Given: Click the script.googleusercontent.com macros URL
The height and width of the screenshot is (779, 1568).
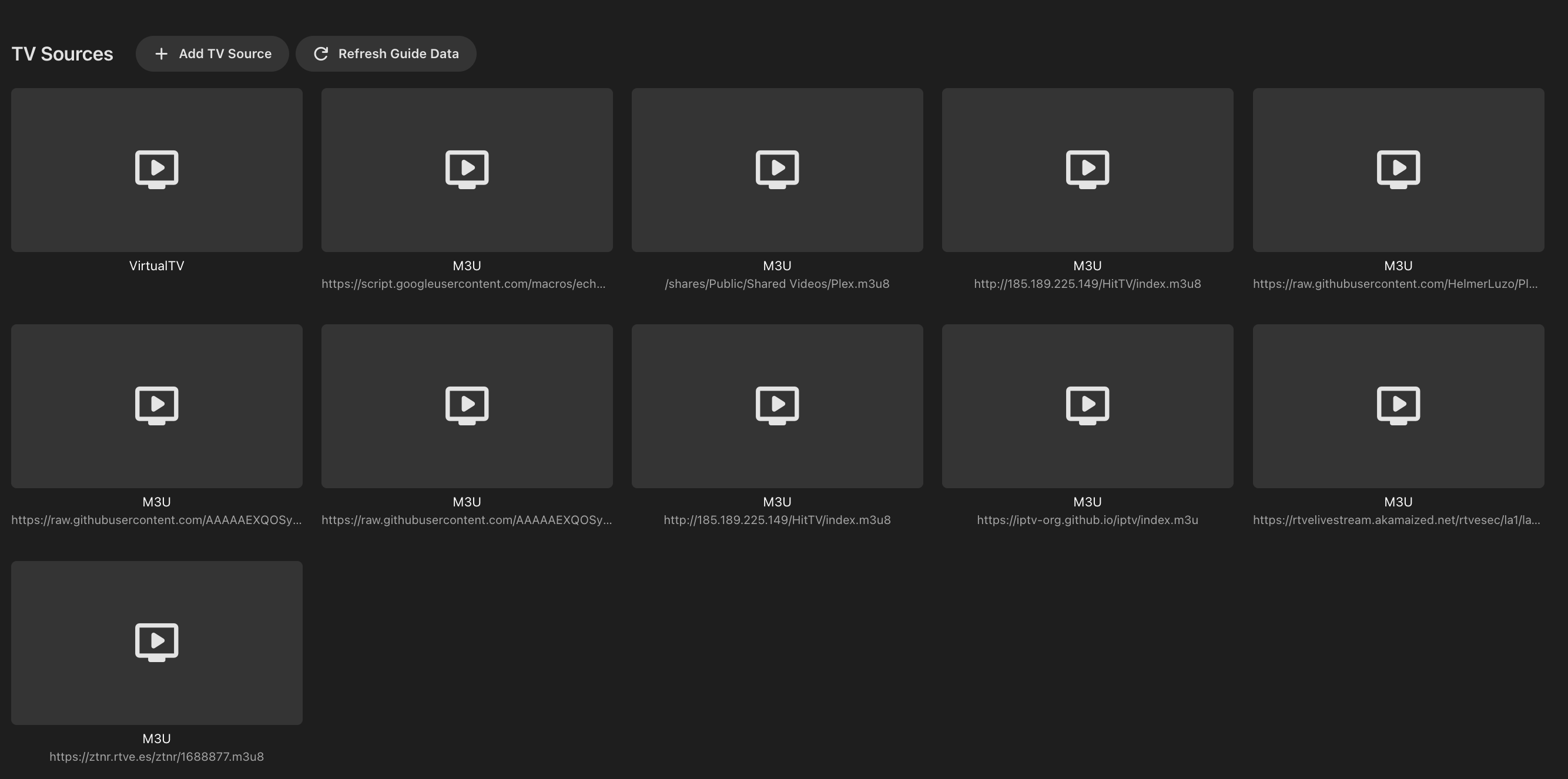Looking at the screenshot, I should pos(463,284).
